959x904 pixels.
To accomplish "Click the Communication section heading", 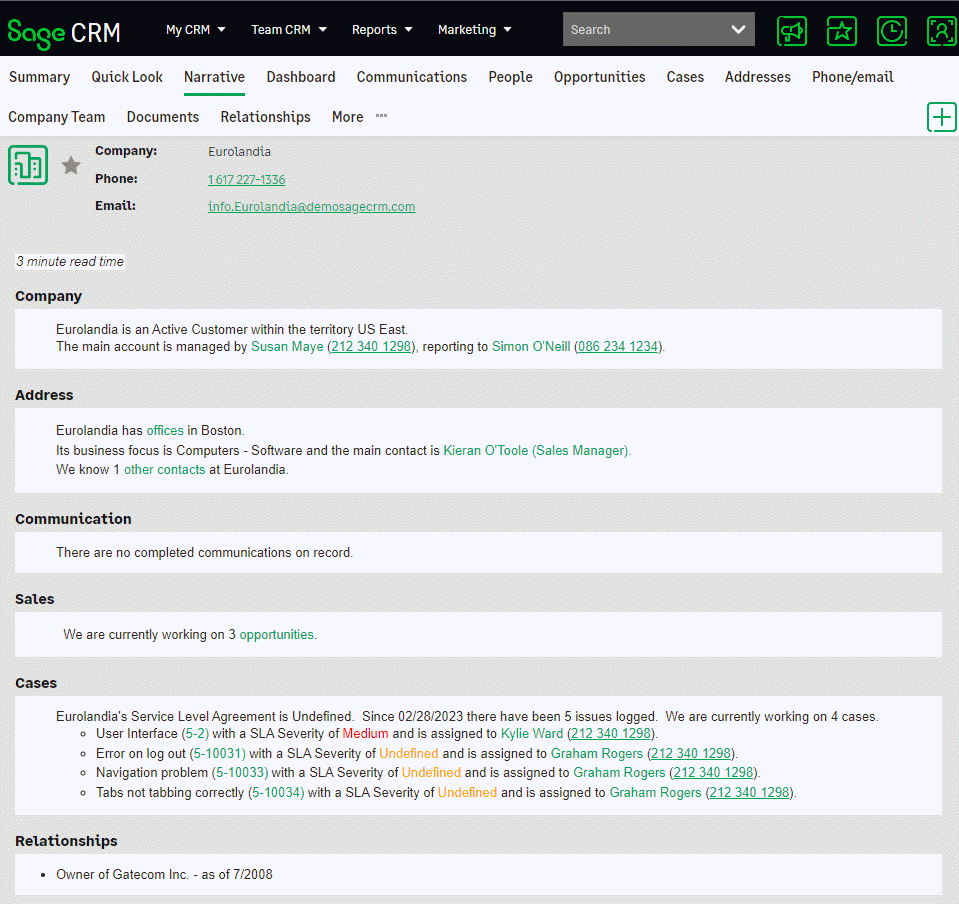I will pos(73,519).
